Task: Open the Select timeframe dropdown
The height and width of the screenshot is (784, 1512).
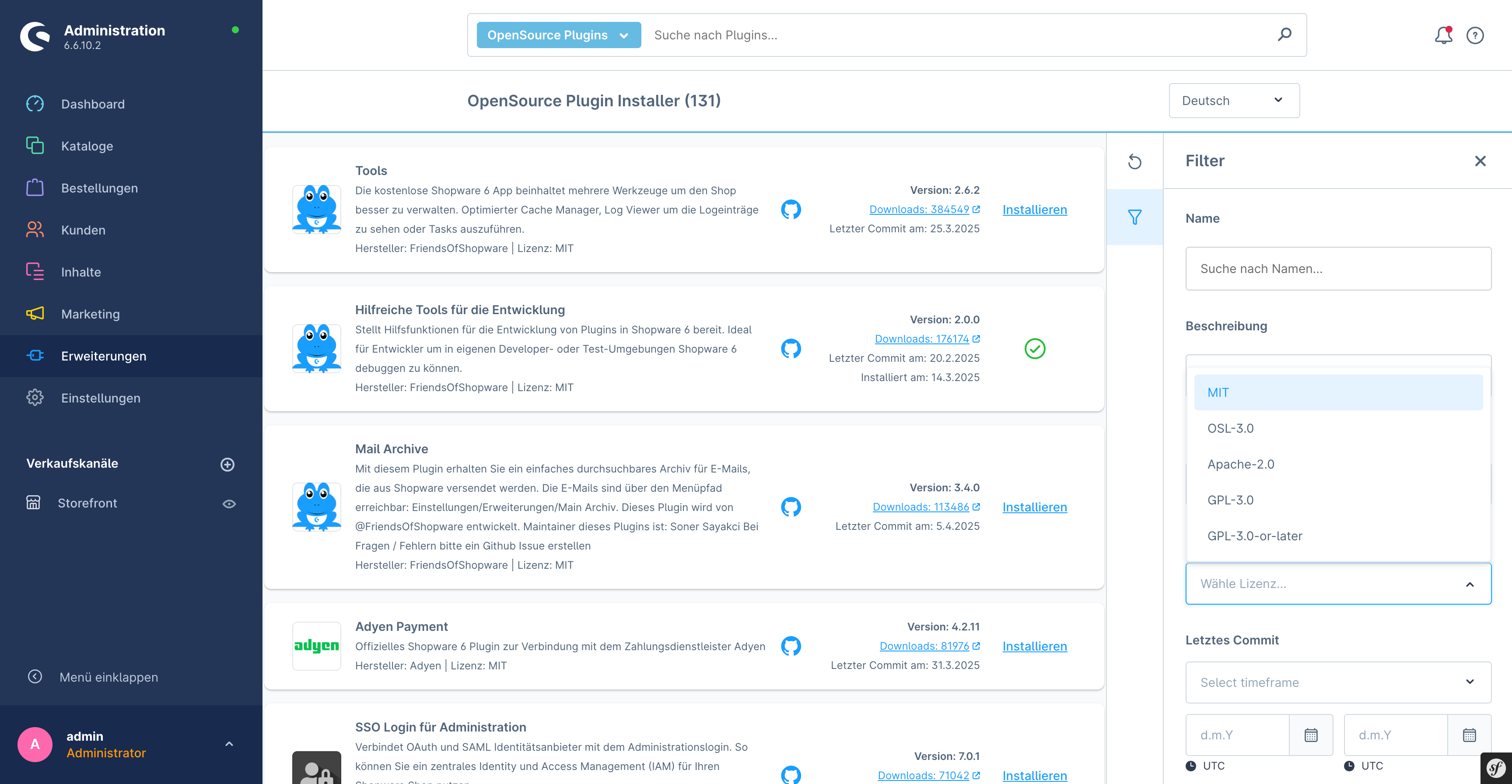Action: coord(1338,682)
